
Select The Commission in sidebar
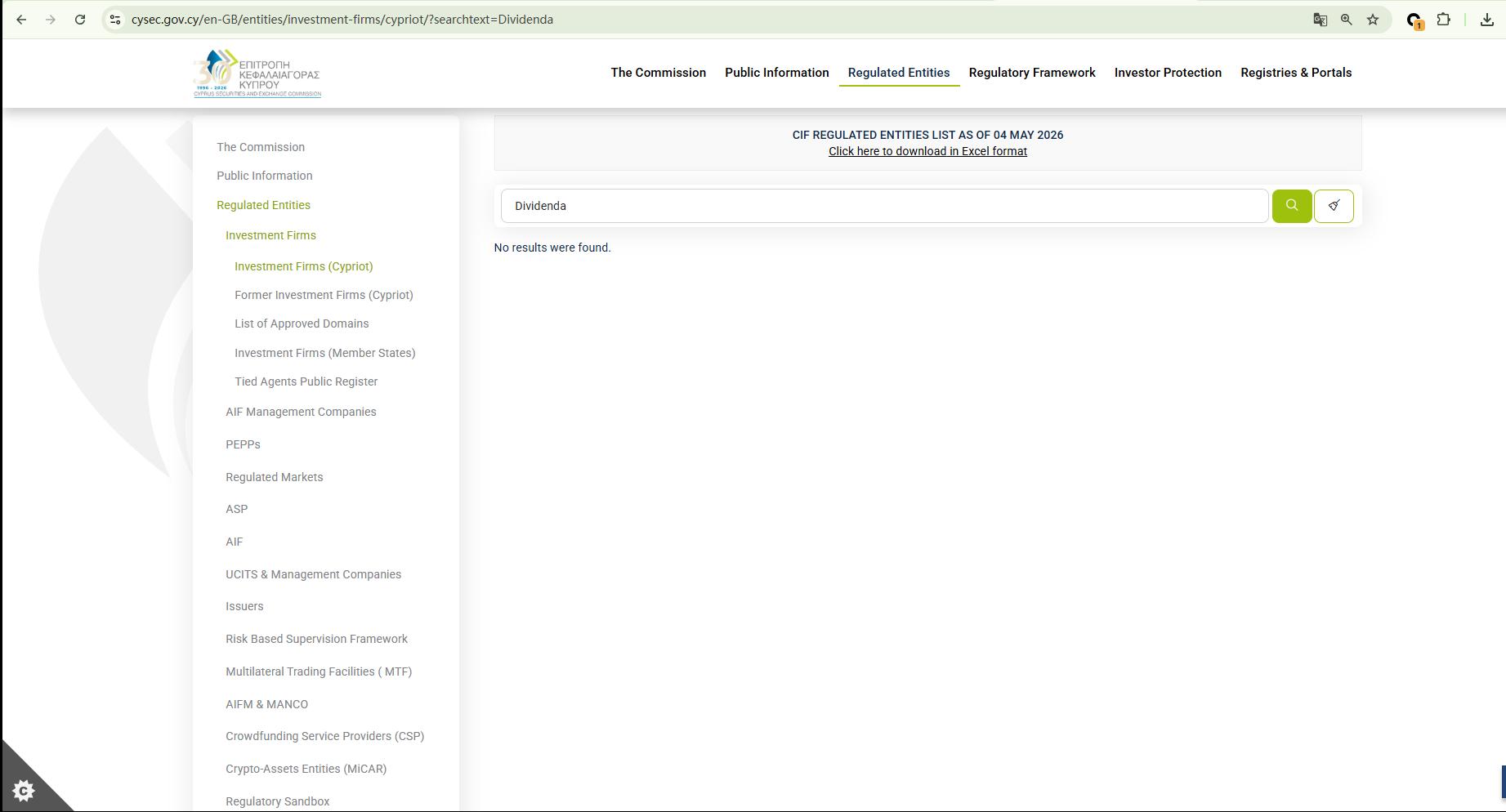pyautogui.click(x=261, y=147)
